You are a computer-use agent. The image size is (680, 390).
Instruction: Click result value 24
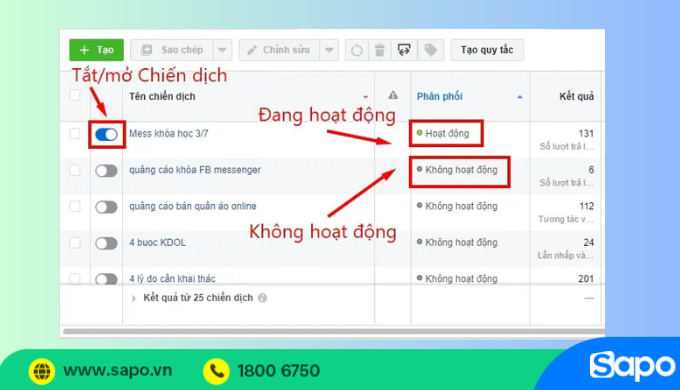(x=588, y=243)
